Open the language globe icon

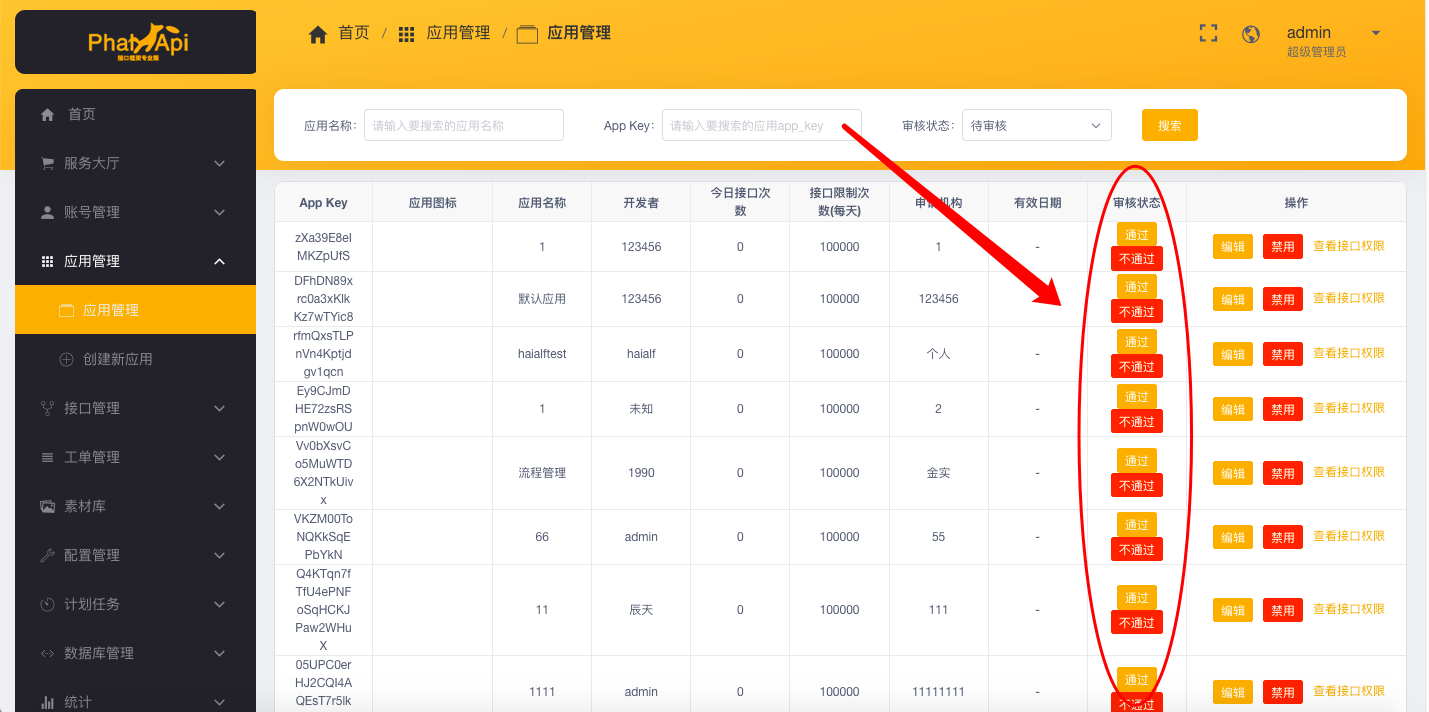(1250, 34)
